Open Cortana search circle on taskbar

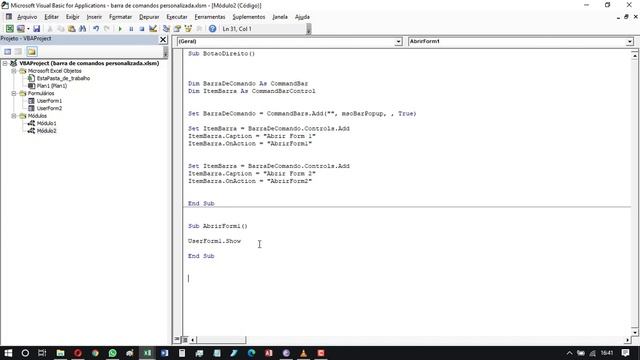[25, 353]
